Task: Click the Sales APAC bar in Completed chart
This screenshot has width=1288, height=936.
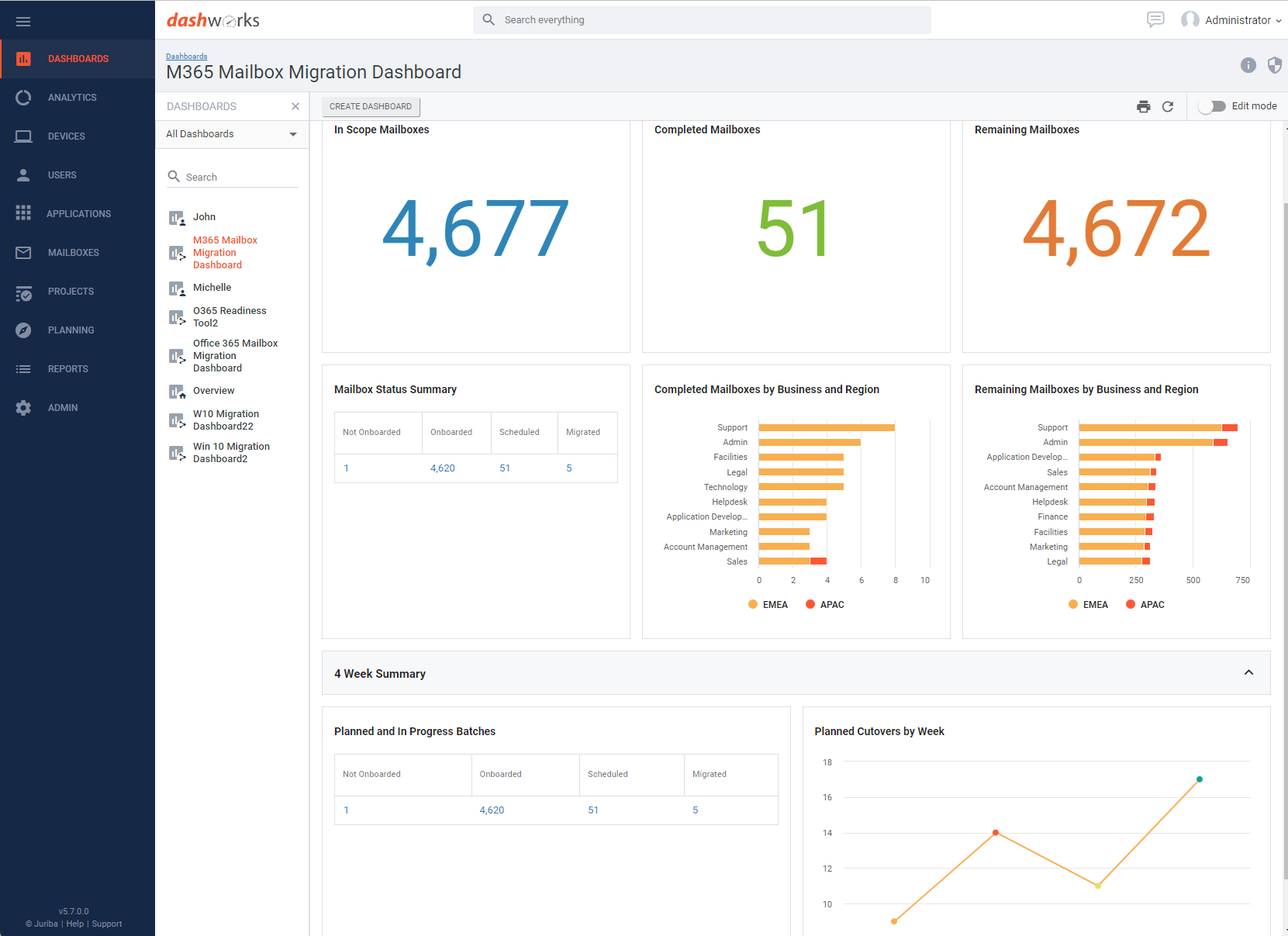Action: (818, 561)
